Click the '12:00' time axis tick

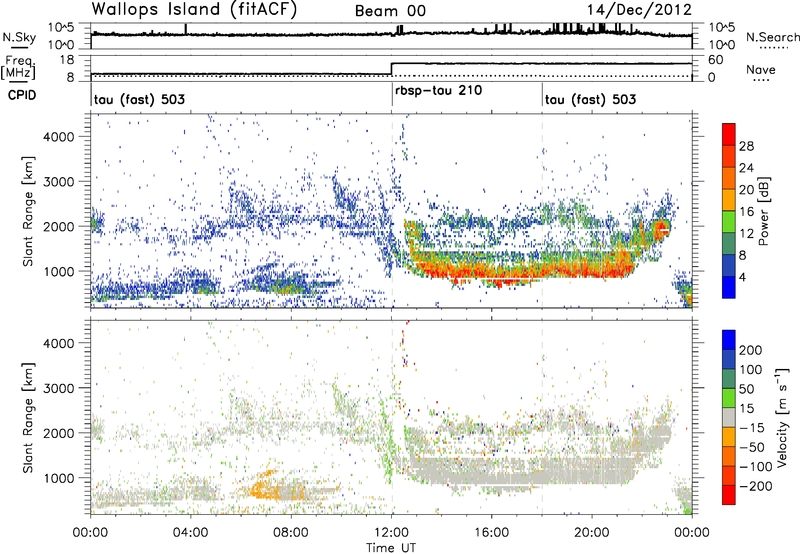point(391,533)
